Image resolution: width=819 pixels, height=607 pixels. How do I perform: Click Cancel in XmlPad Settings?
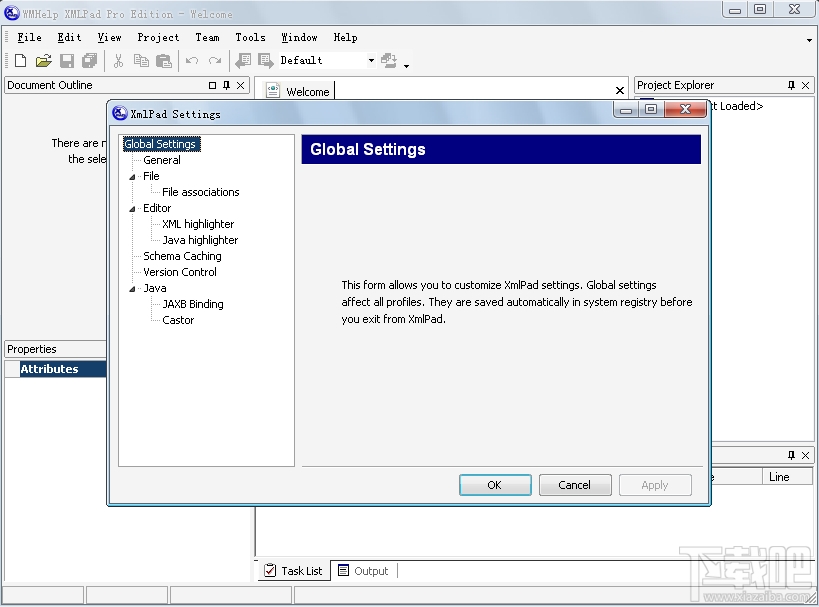click(575, 485)
